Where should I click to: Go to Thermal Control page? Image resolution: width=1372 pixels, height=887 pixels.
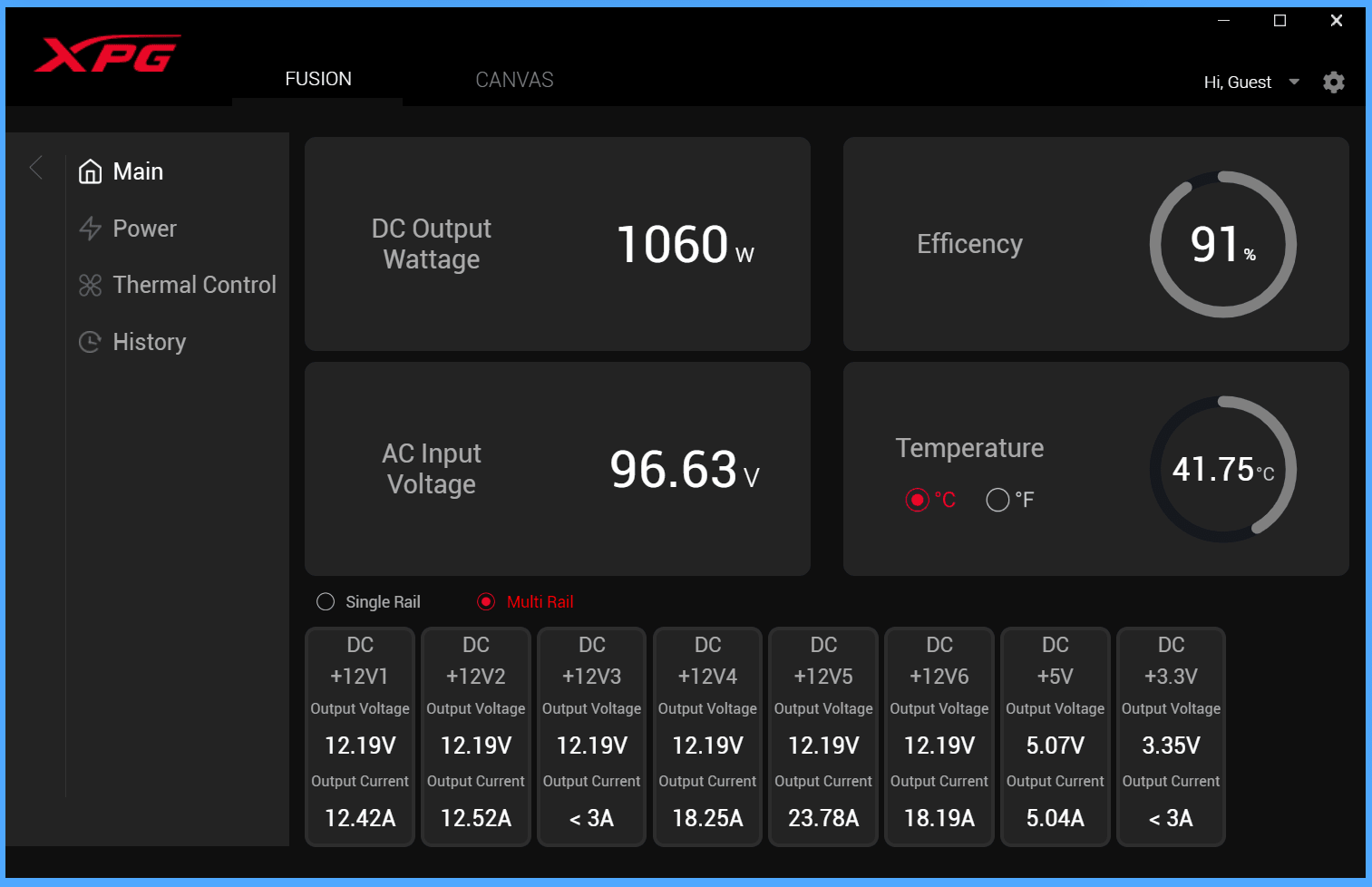pyautogui.click(x=194, y=286)
